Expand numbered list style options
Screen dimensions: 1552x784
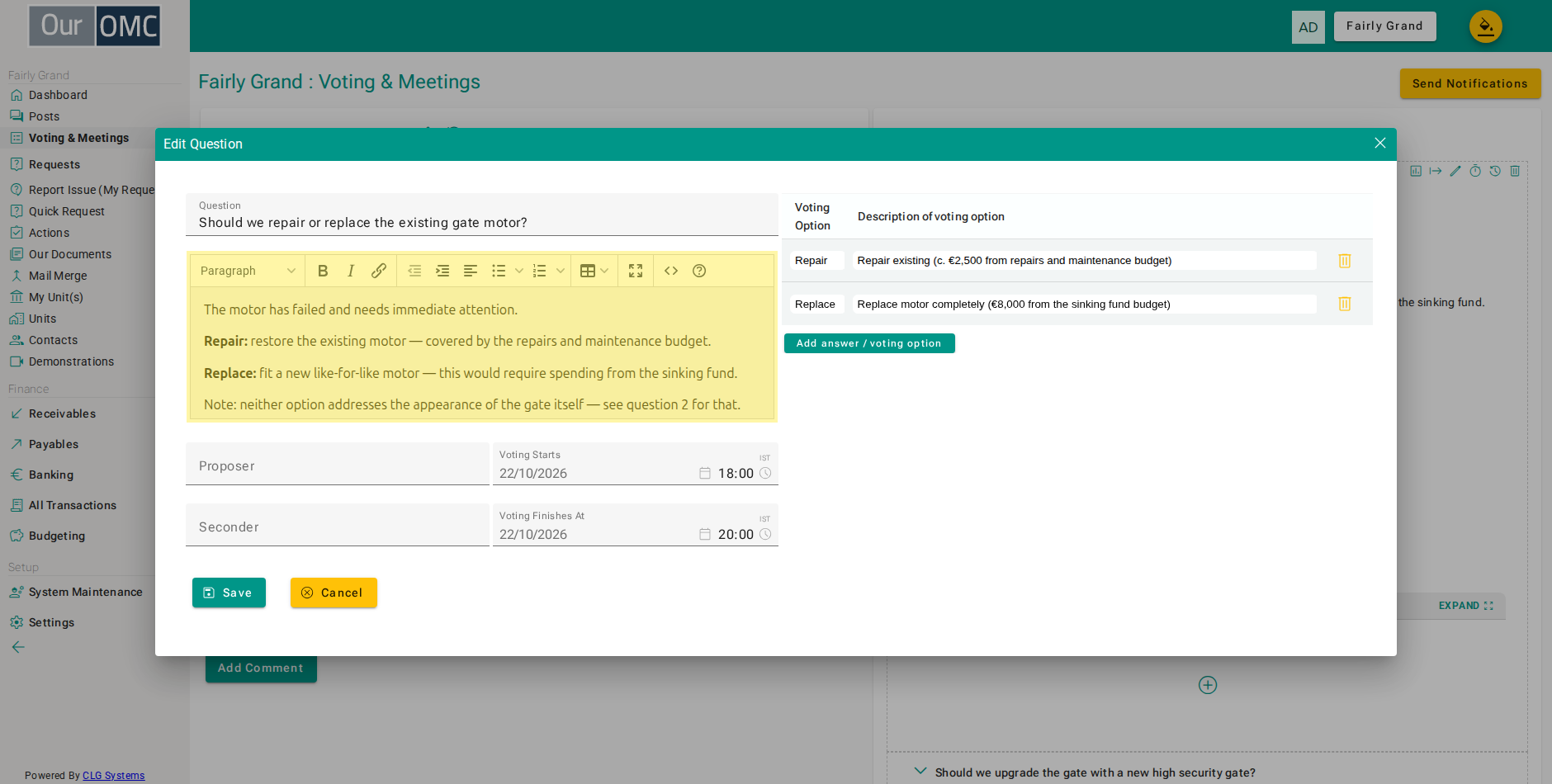[x=561, y=271]
